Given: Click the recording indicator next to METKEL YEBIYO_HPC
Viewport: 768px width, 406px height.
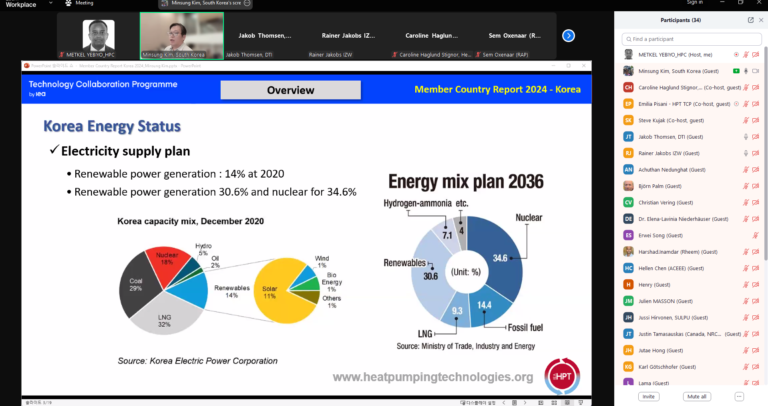Looking at the screenshot, I should [736, 55].
